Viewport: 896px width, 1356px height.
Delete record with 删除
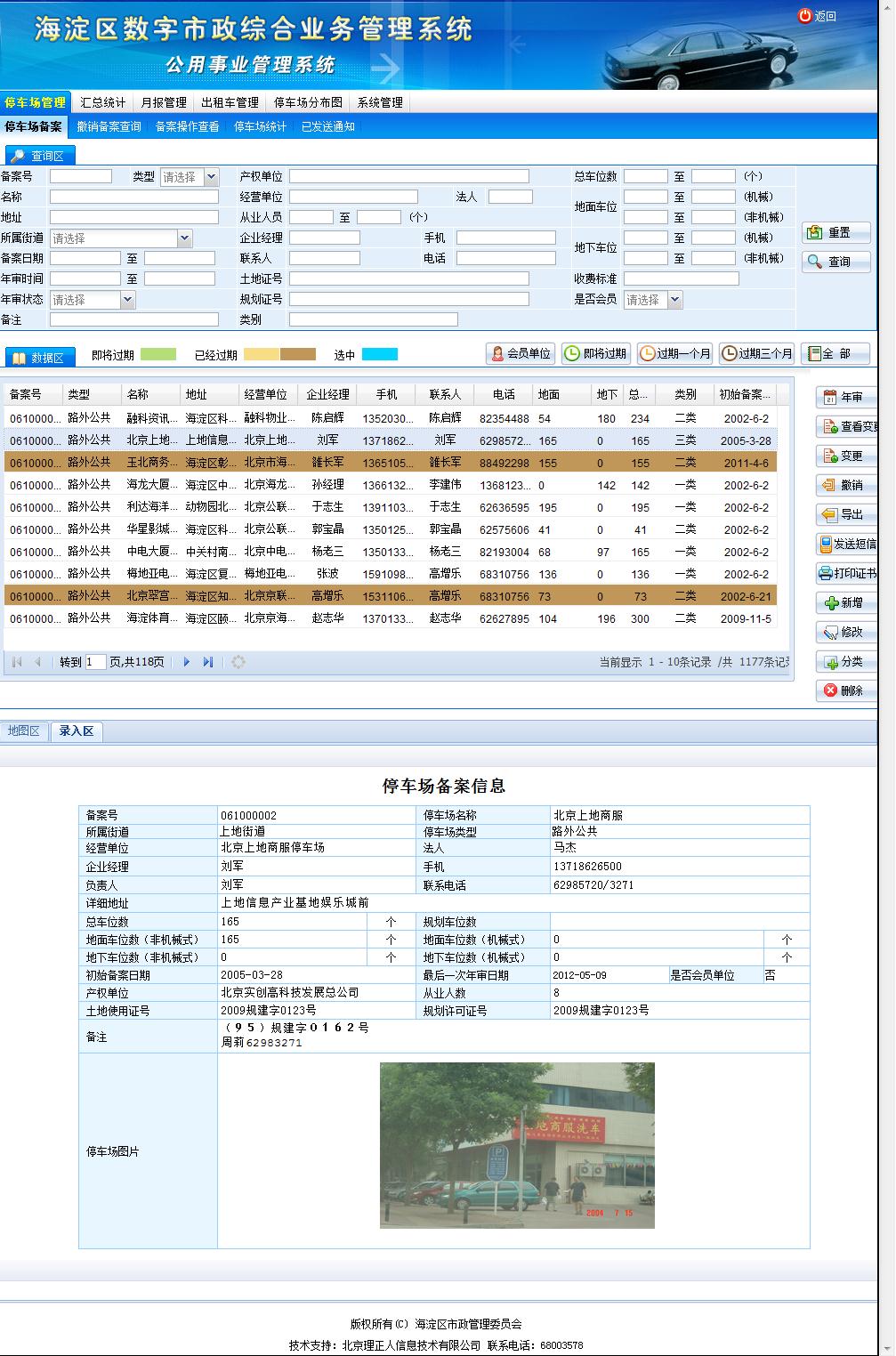tap(846, 690)
